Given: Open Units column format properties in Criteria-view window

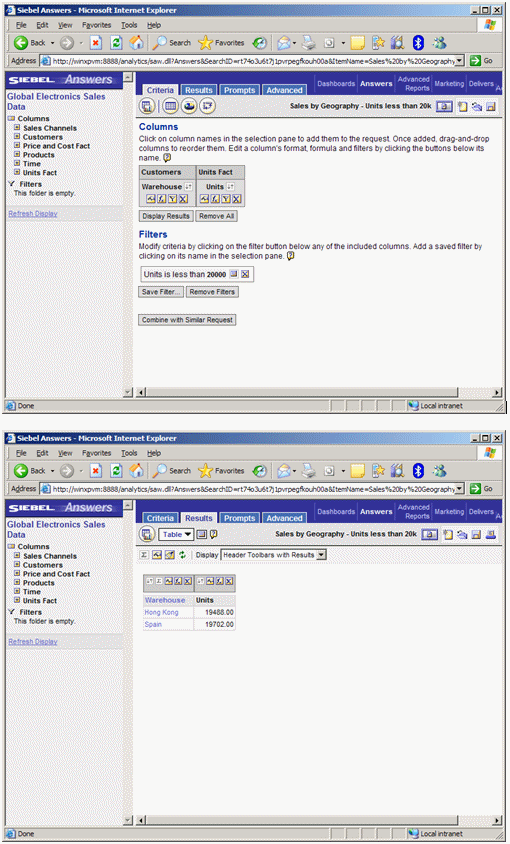Looking at the screenshot, I should tap(204, 199).
